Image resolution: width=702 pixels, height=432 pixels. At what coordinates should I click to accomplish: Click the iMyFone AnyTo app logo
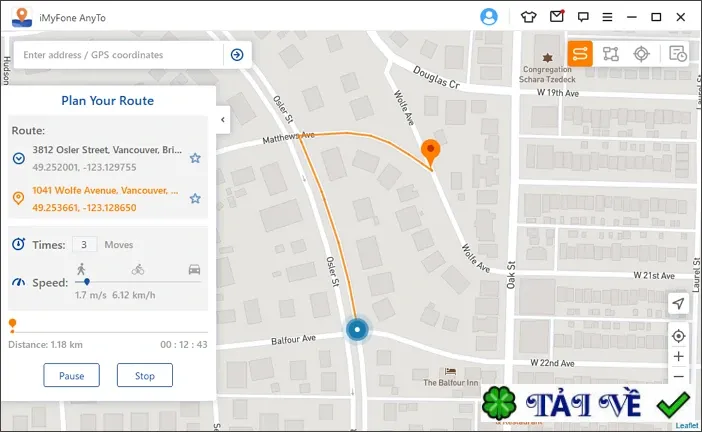(22, 17)
